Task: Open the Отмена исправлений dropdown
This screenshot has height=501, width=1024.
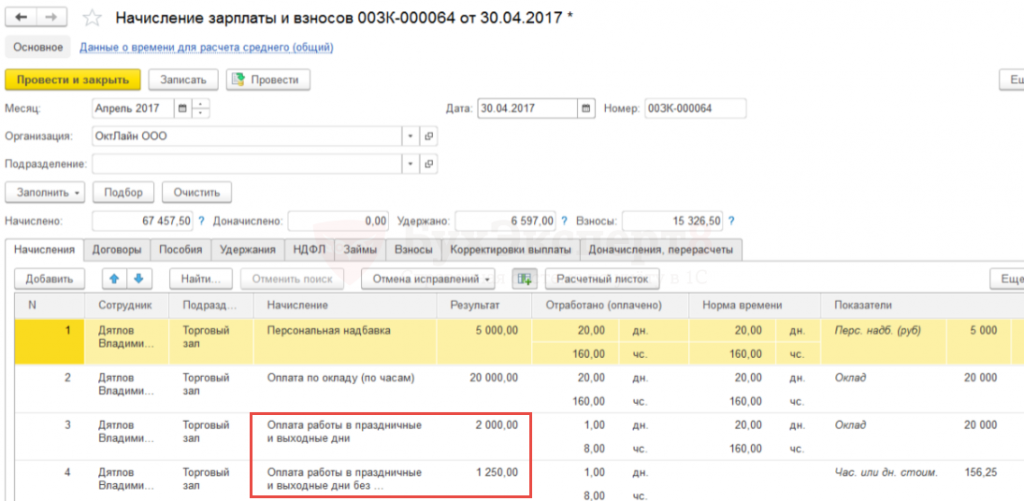Action: [428, 278]
